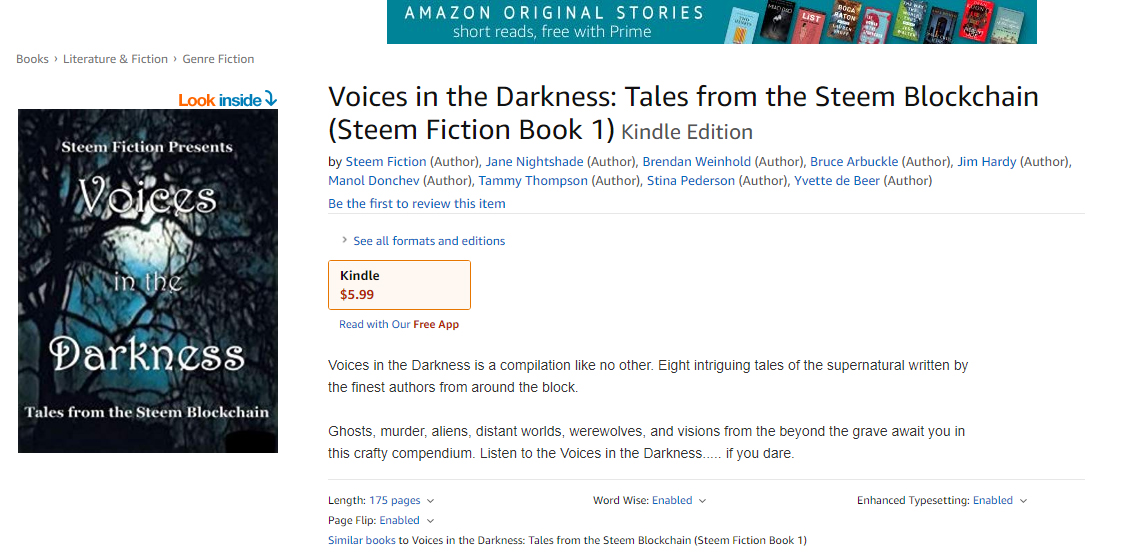
Task: Click Be the first to review link
Action: tap(417, 203)
